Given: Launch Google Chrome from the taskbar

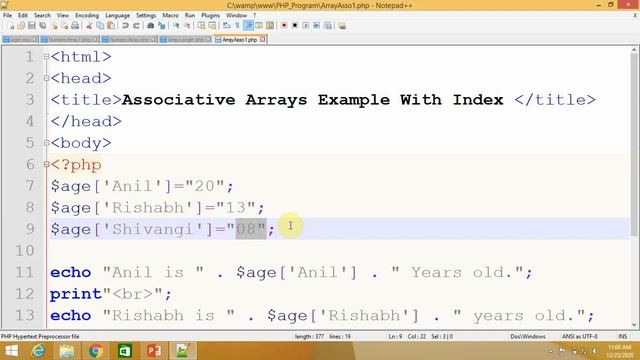Looking at the screenshot, I should tap(96, 351).
